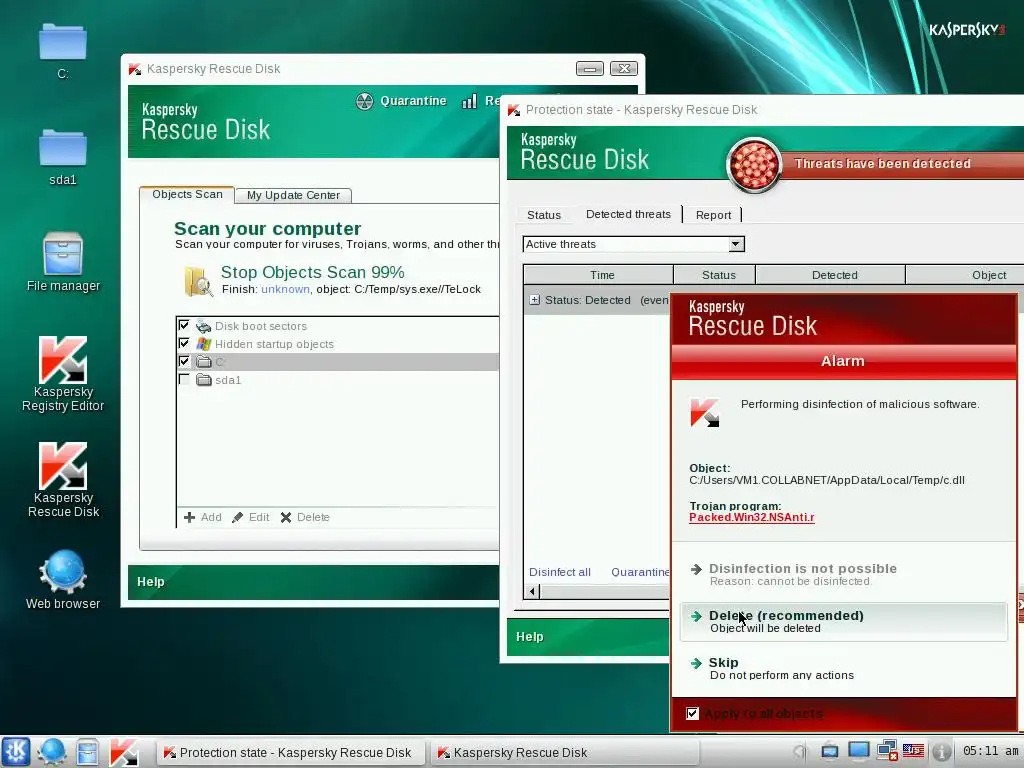Select the sda1 row in scan list
1024x768 pixels.
coord(338,379)
